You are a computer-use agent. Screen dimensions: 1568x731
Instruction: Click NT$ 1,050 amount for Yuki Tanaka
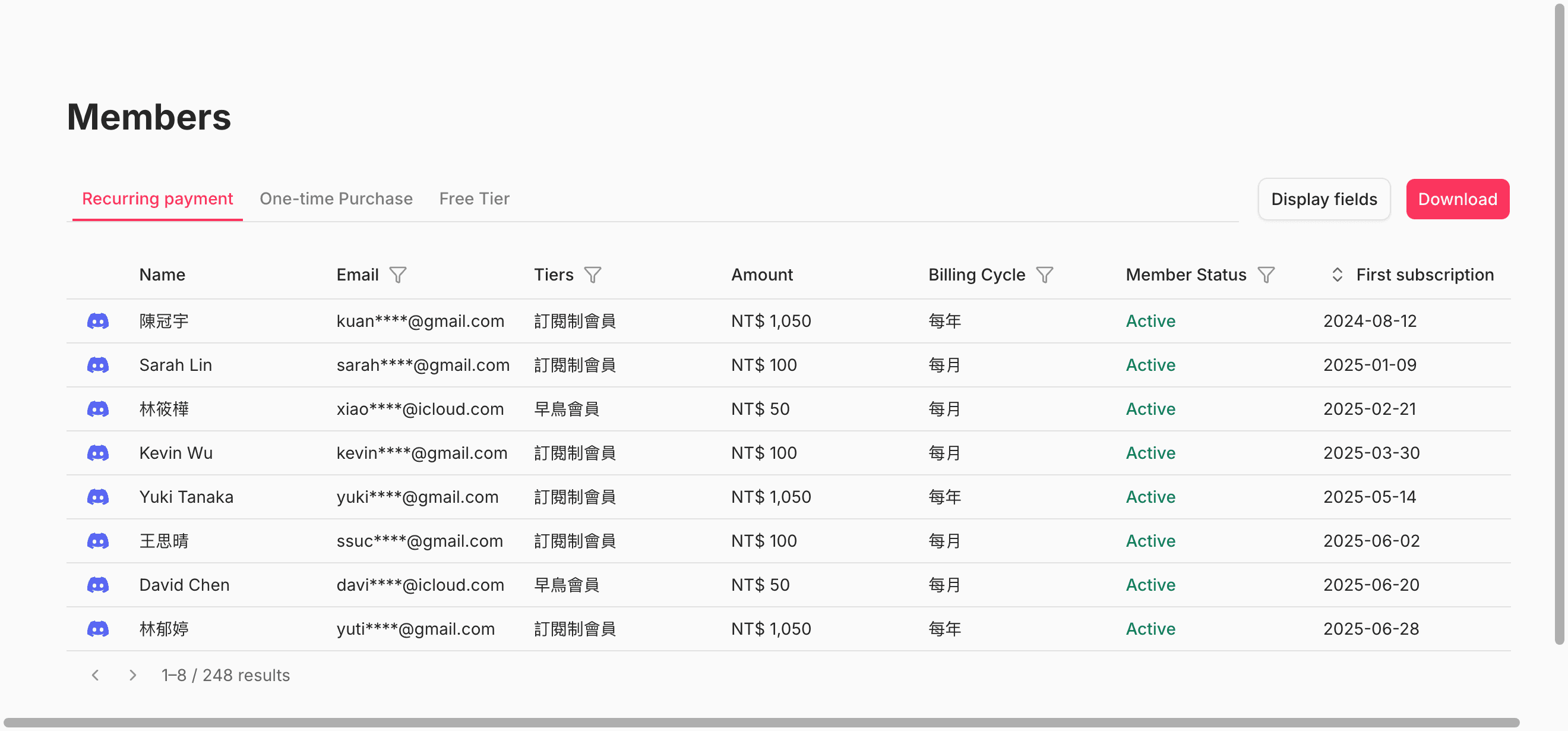[x=771, y=497]
